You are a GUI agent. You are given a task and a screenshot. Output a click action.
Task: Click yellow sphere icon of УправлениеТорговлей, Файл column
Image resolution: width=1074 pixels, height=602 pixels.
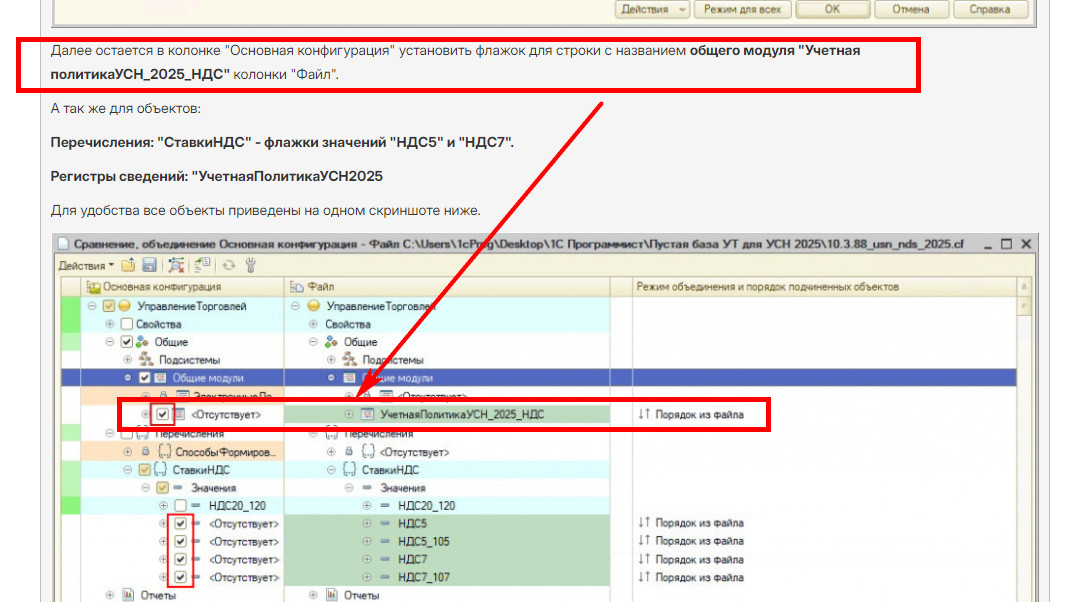click(x=314, y=306)
